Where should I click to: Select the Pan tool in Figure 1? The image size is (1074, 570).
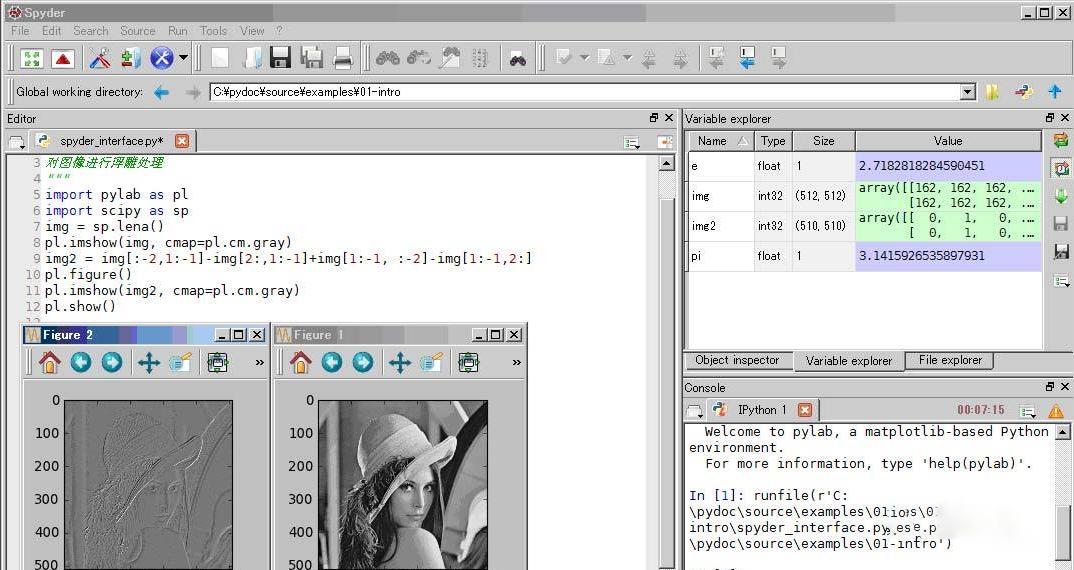[x=399, y=363]
